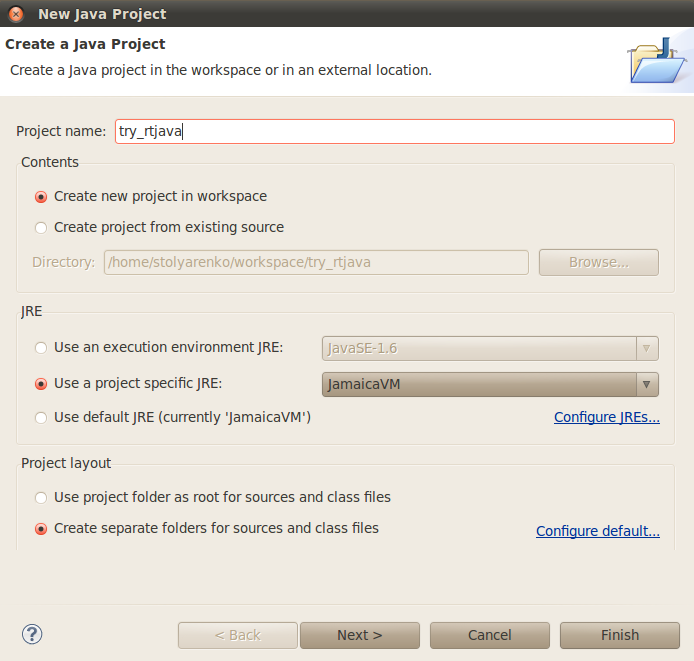Click the Next button
This screenshot has height=661, width=694.
click(360, 635)
